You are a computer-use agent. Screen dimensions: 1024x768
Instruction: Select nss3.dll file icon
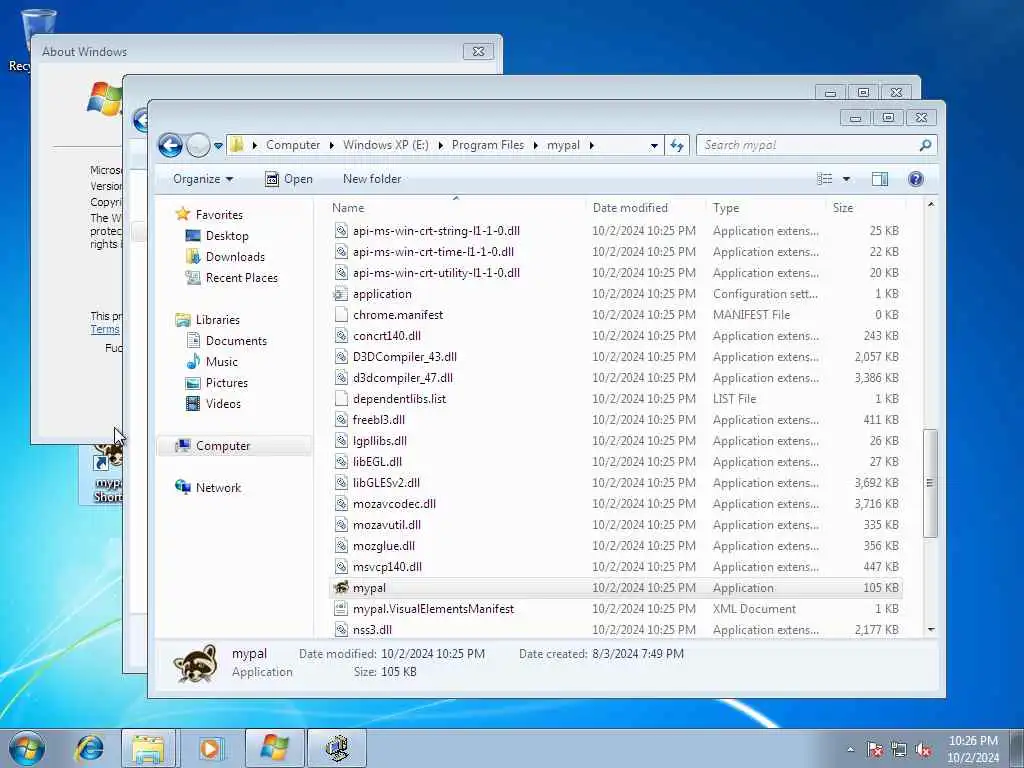click(x=341, y=630)
